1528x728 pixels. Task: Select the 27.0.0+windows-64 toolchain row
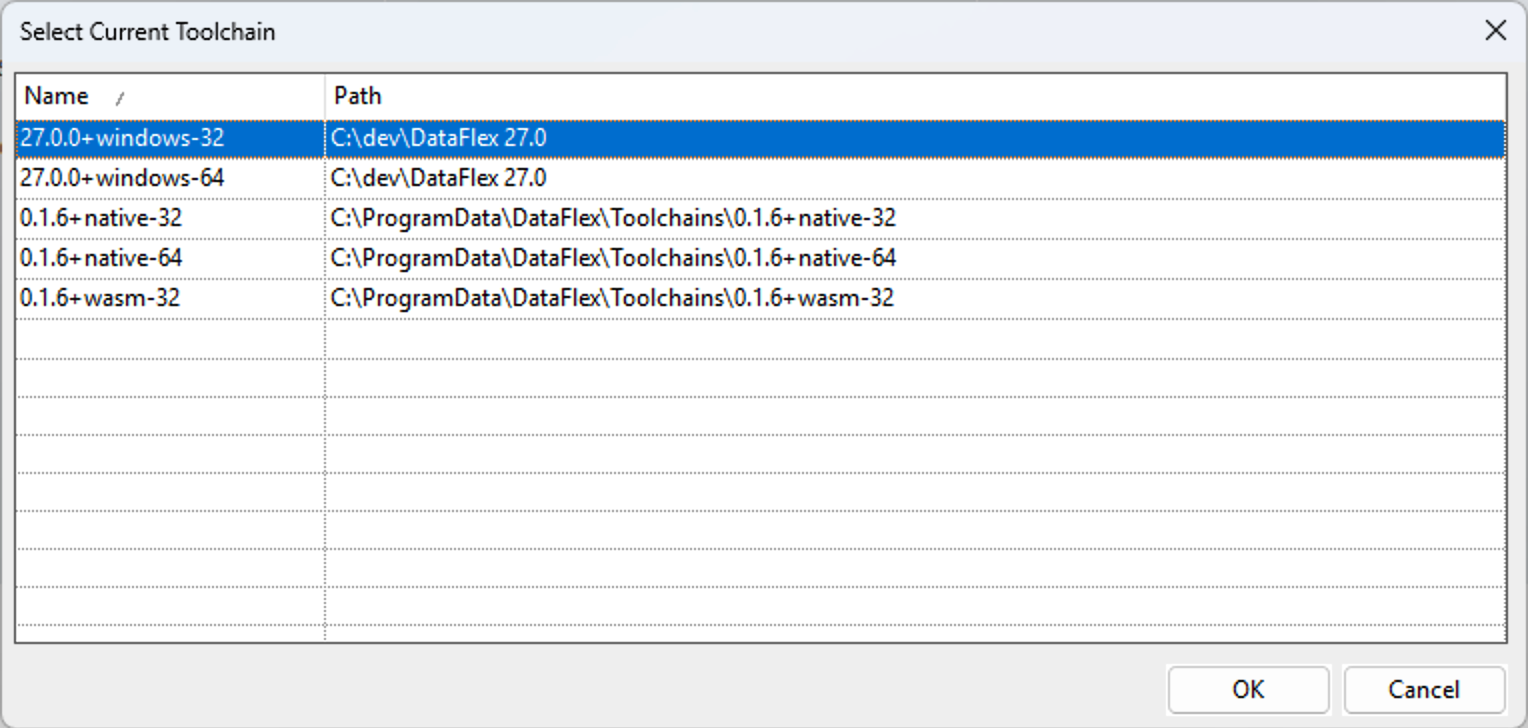(760, 178)
